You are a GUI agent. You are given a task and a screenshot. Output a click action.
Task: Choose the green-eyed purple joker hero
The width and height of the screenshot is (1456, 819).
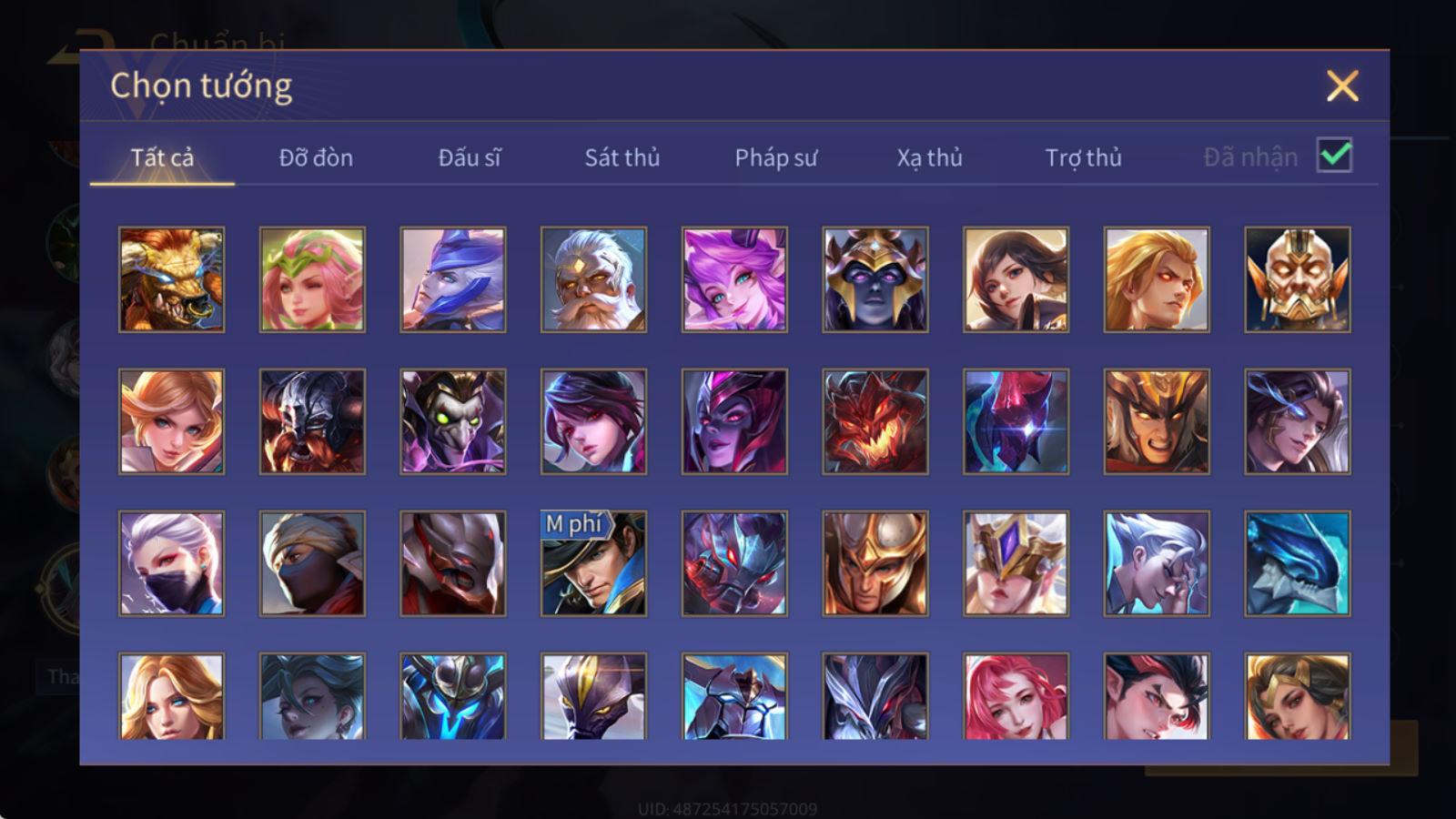pos(453,421)
